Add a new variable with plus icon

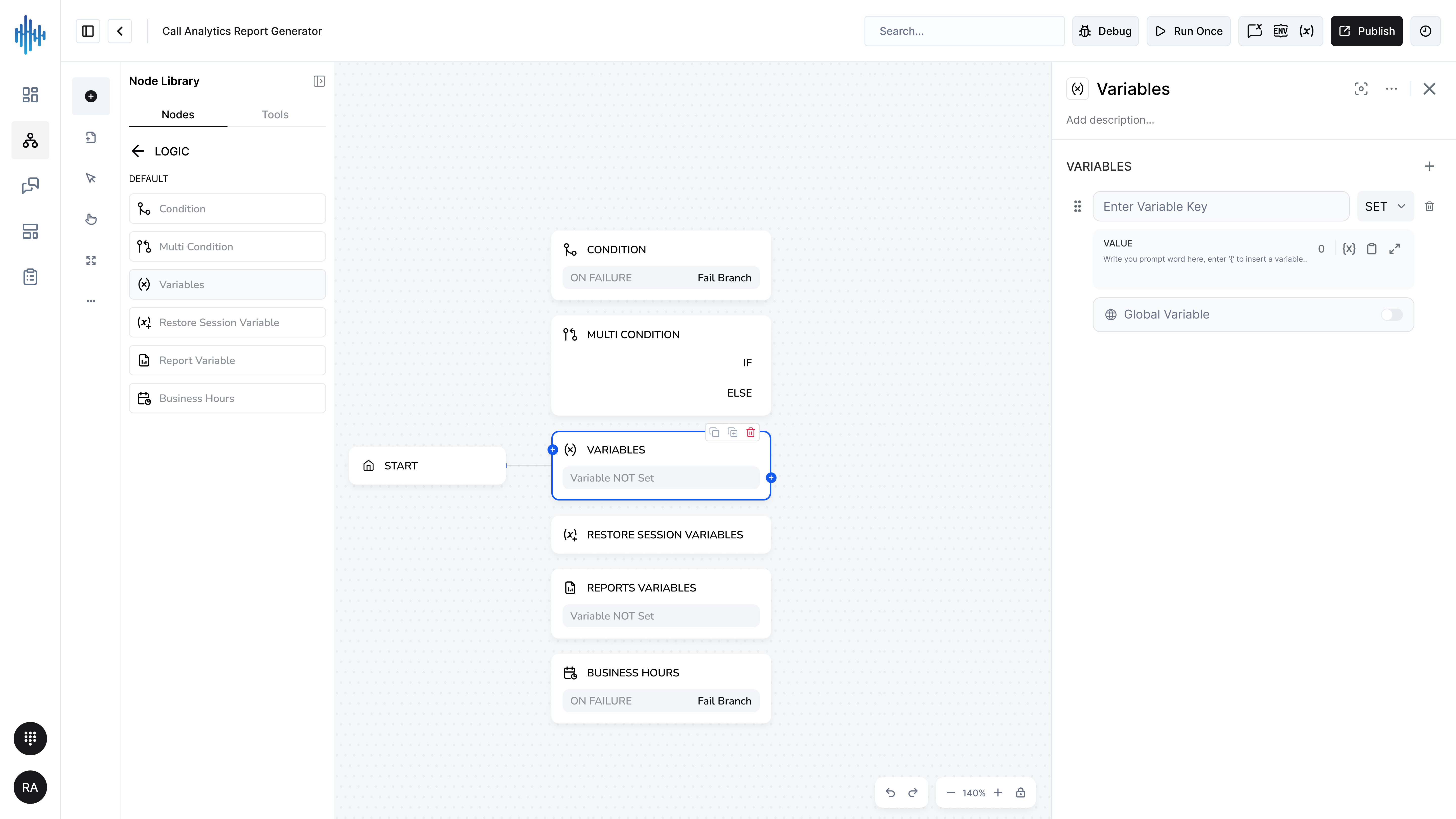[x=1429, y=166]
